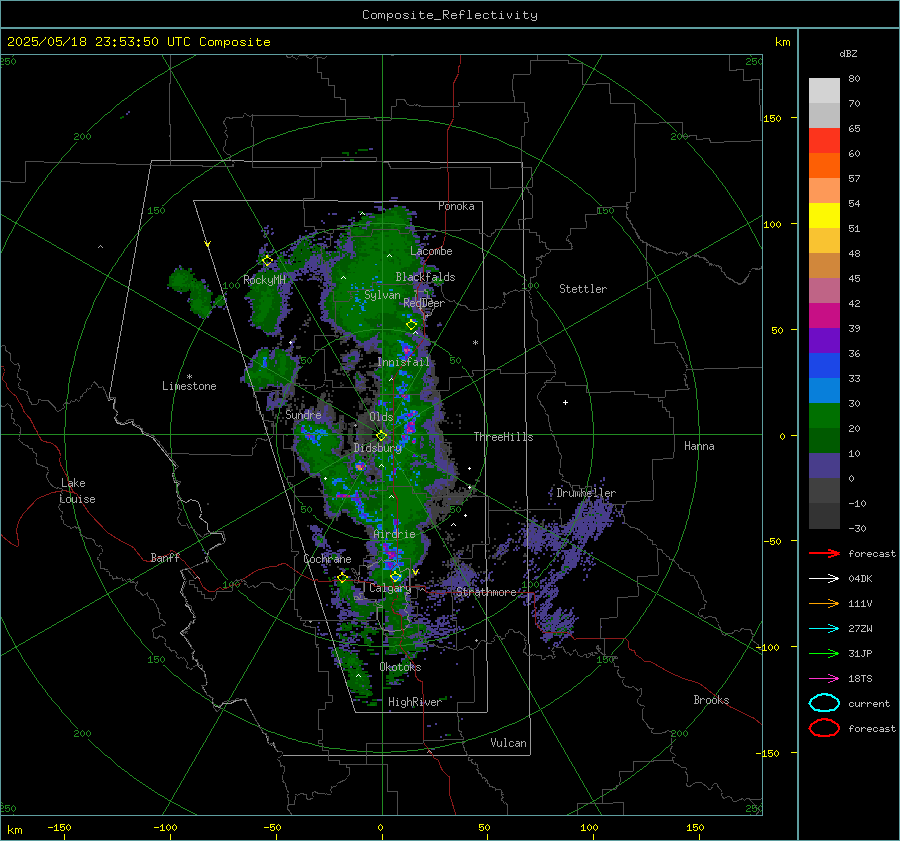Select the Ponoka label
Image resolution: width=900 pixels, height=841 pixels.
pos(456,206)
